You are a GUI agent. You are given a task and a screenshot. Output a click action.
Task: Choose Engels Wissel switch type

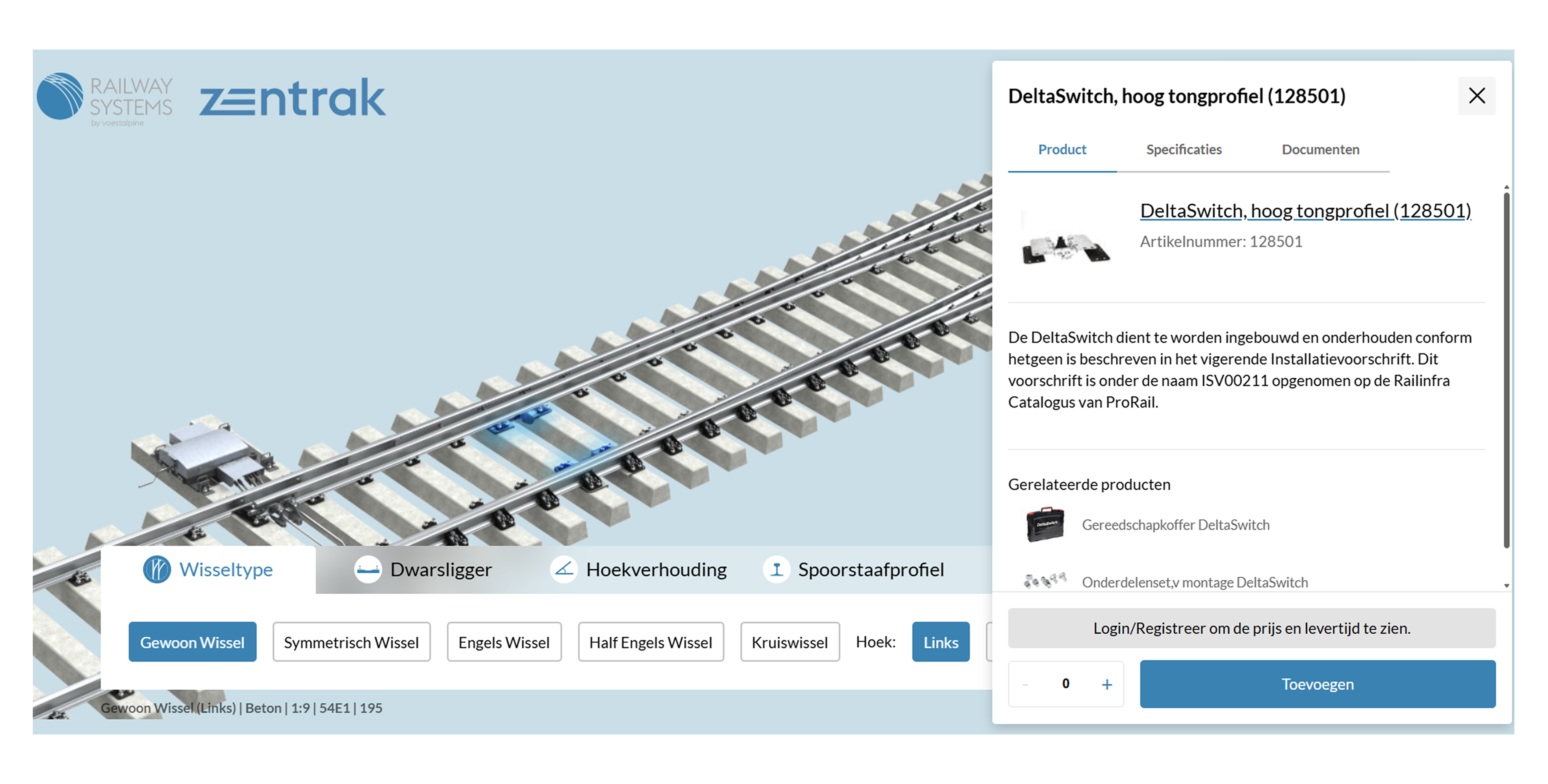[504, 642]
